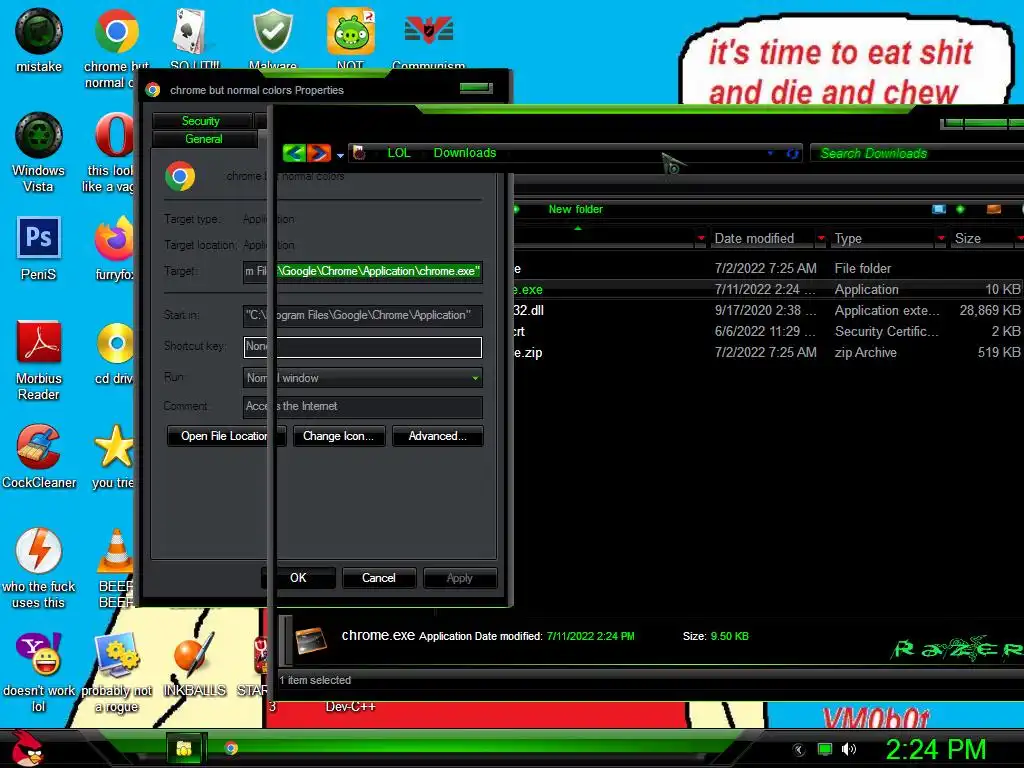1024x768 pixels.
Task: Click the Apply button
Action: (x=460, y=578)
